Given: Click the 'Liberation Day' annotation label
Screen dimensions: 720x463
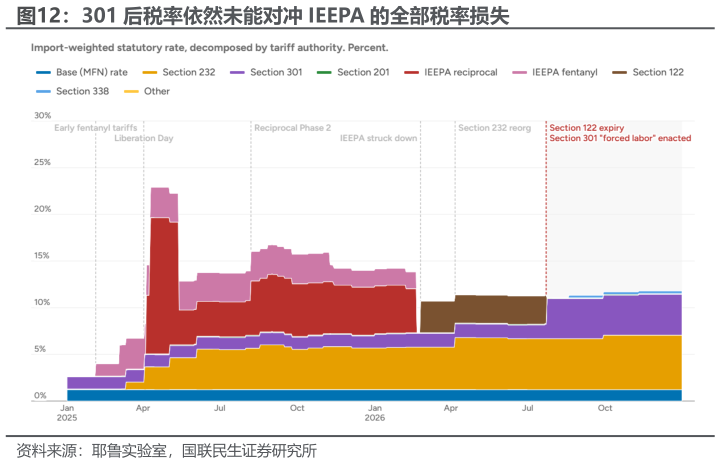Looking at the screenshot, I should 144,138.
